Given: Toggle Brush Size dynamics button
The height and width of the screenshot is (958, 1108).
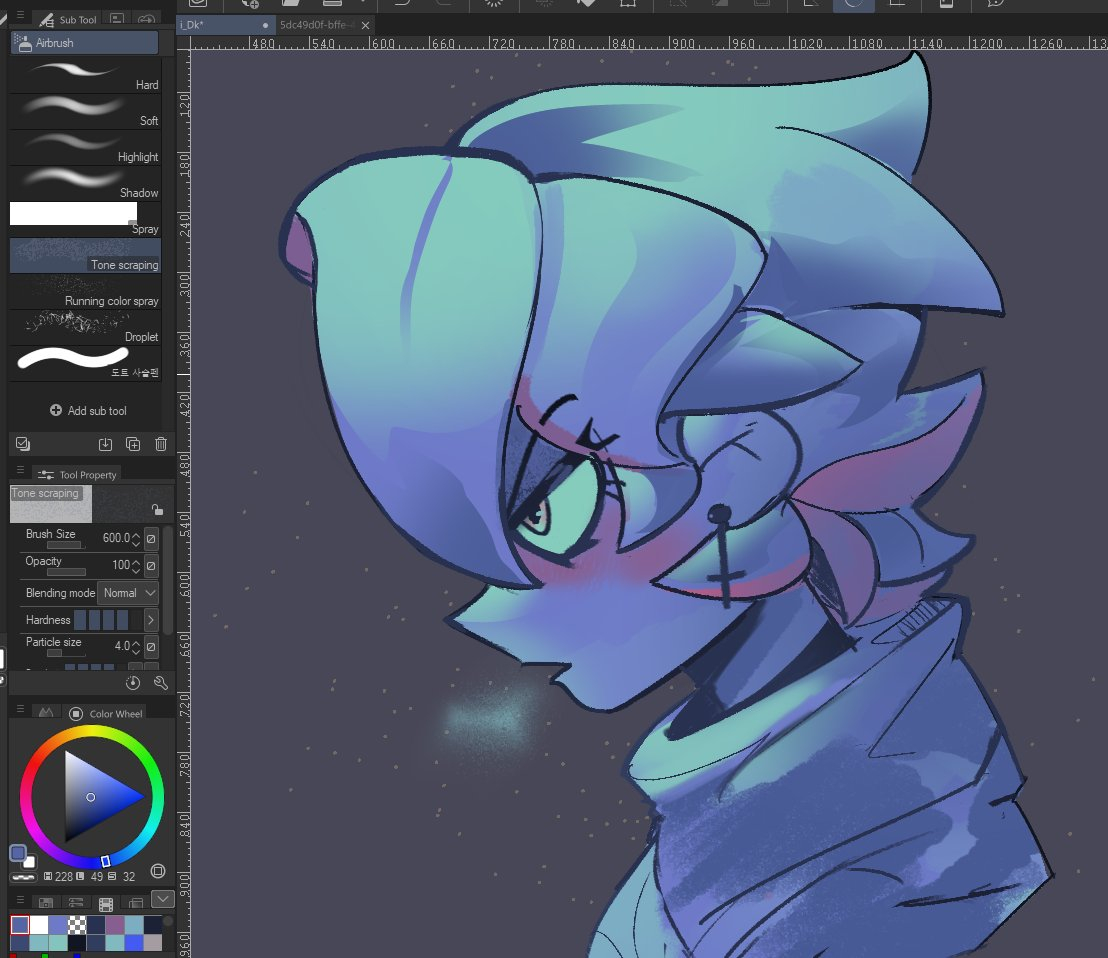Looking at the screenshot, I should click(151, 538).
